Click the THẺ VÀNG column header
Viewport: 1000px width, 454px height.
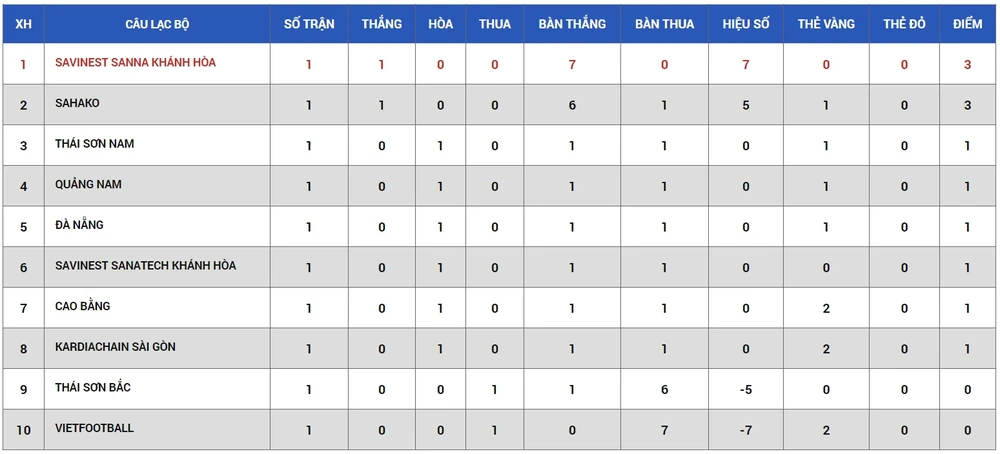(x=826, y=23)
